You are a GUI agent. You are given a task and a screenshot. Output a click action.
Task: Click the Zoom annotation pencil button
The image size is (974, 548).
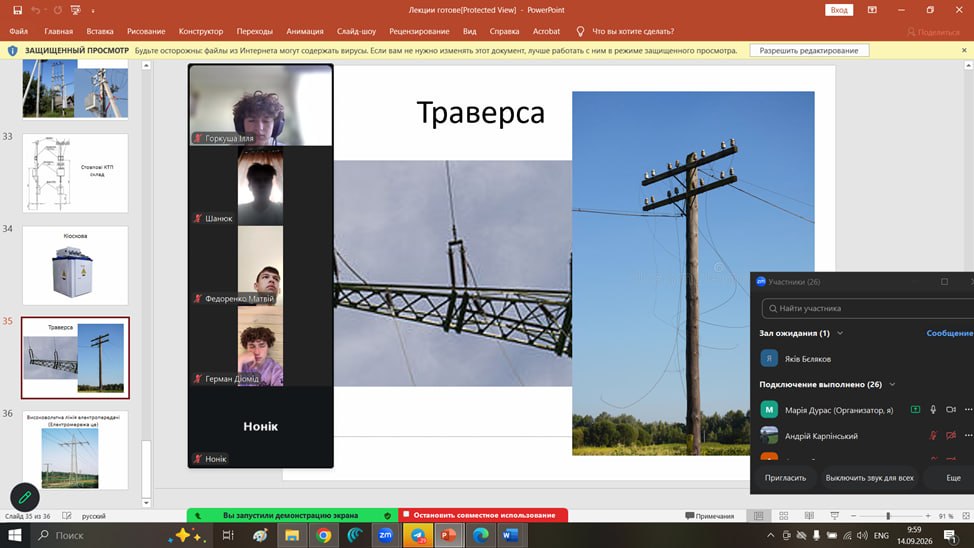tap(25, 497)
